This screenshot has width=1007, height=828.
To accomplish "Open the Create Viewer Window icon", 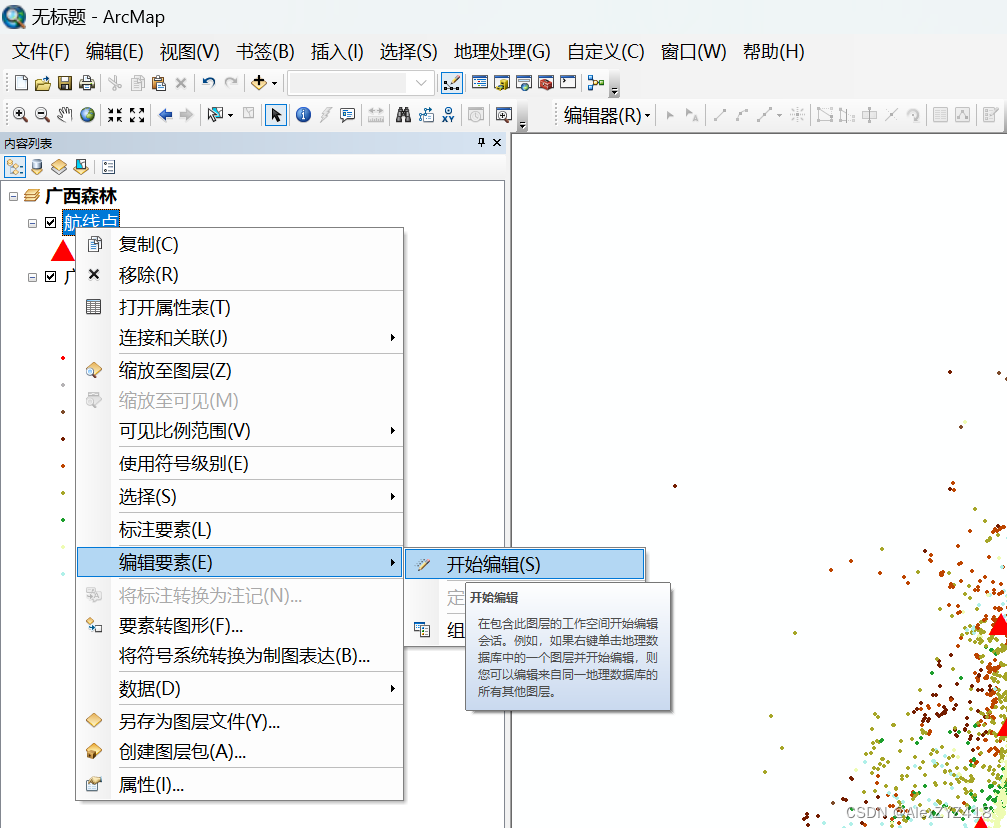I will point(504,114).
